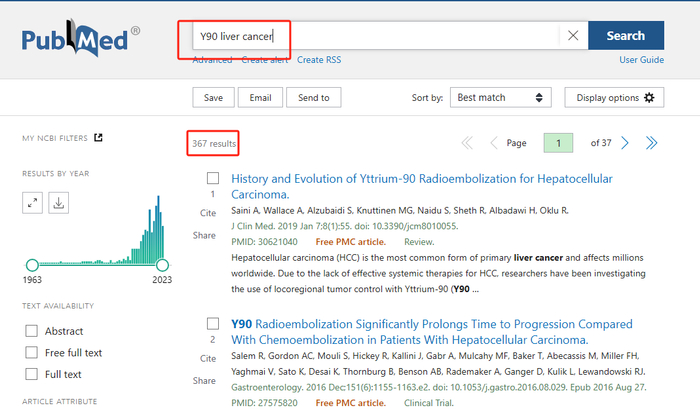Screen dimensions: 700x412
Task: Select checkbox for result 1
Action: pyautogui.click(x=213, y=178)
